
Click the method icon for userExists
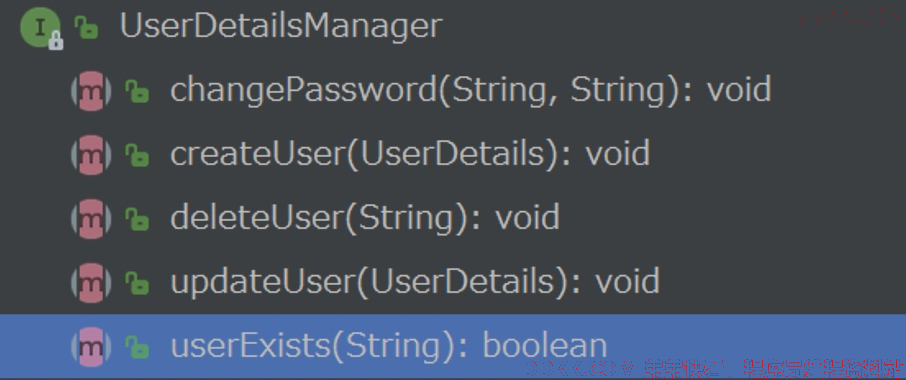91,347
